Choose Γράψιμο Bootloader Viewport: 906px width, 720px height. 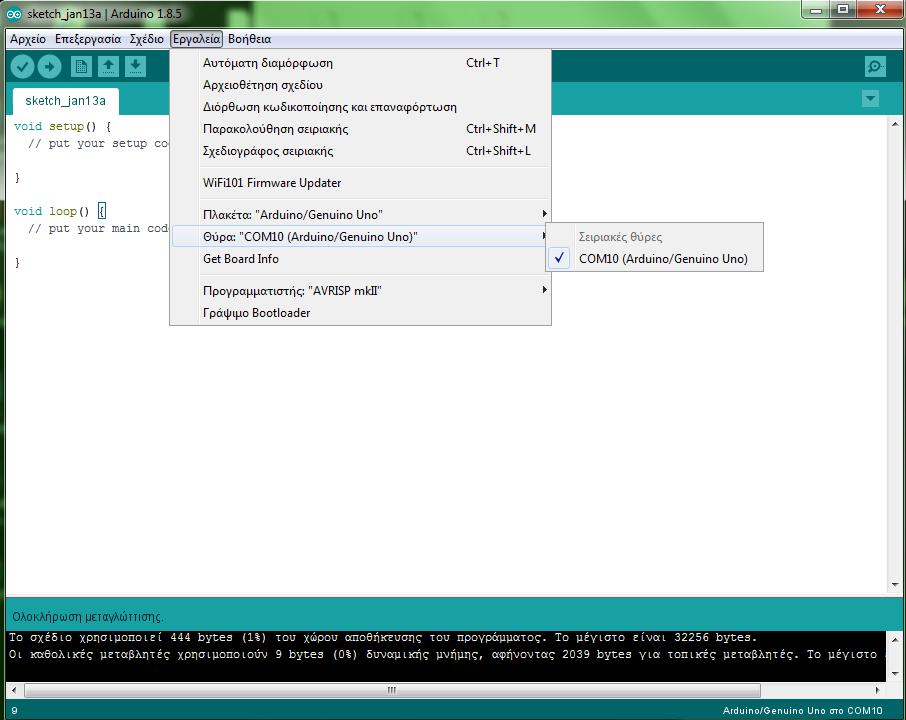tap(361, 313)
